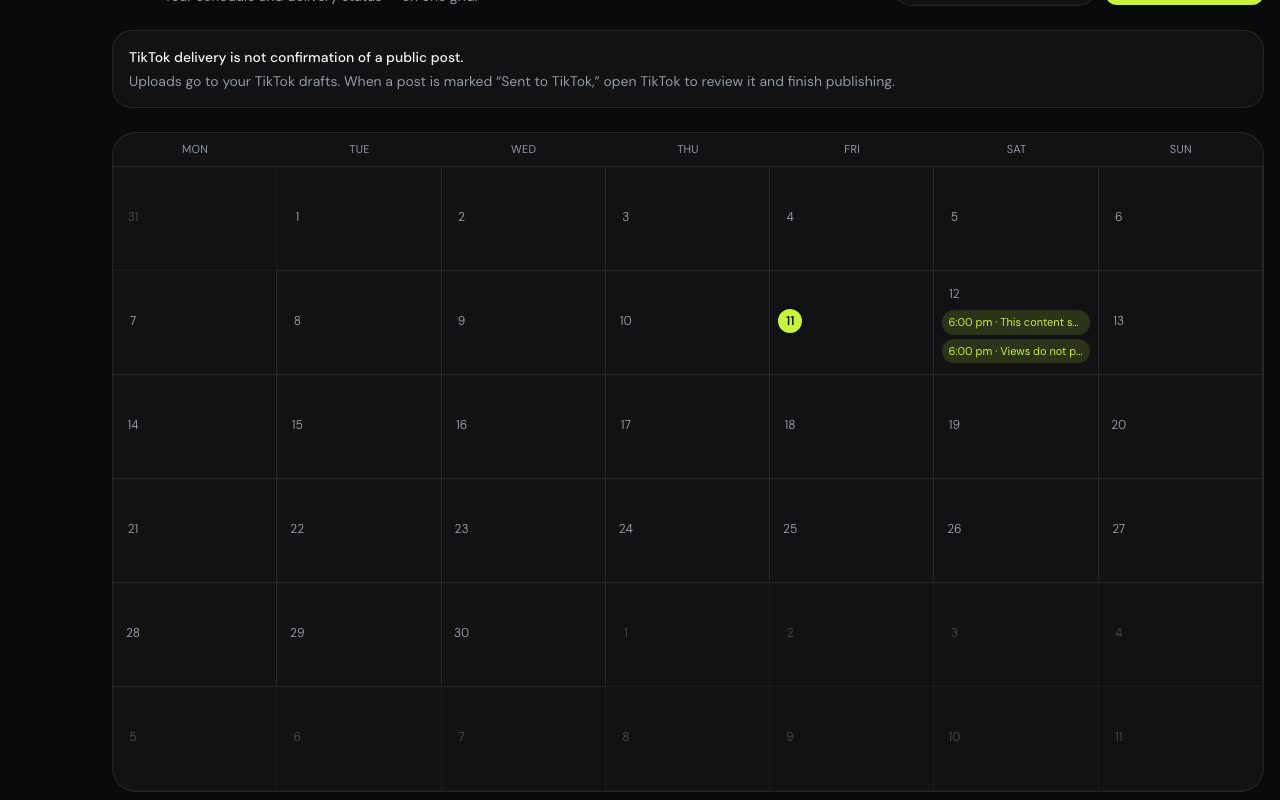This screenshot has height=800, width=1280.
Task: Select the dimmed previous-month day 31
Action: pyautogui.click(x=133, y=217)
